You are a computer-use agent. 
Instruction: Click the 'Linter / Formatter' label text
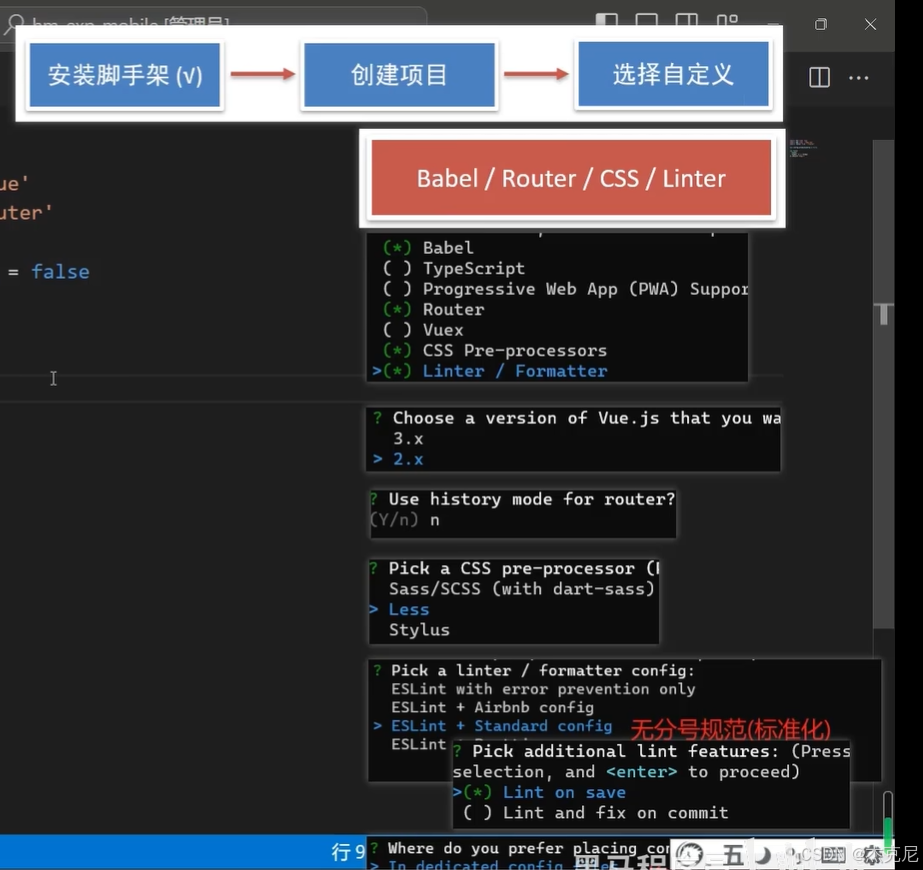tap(515, 371)
